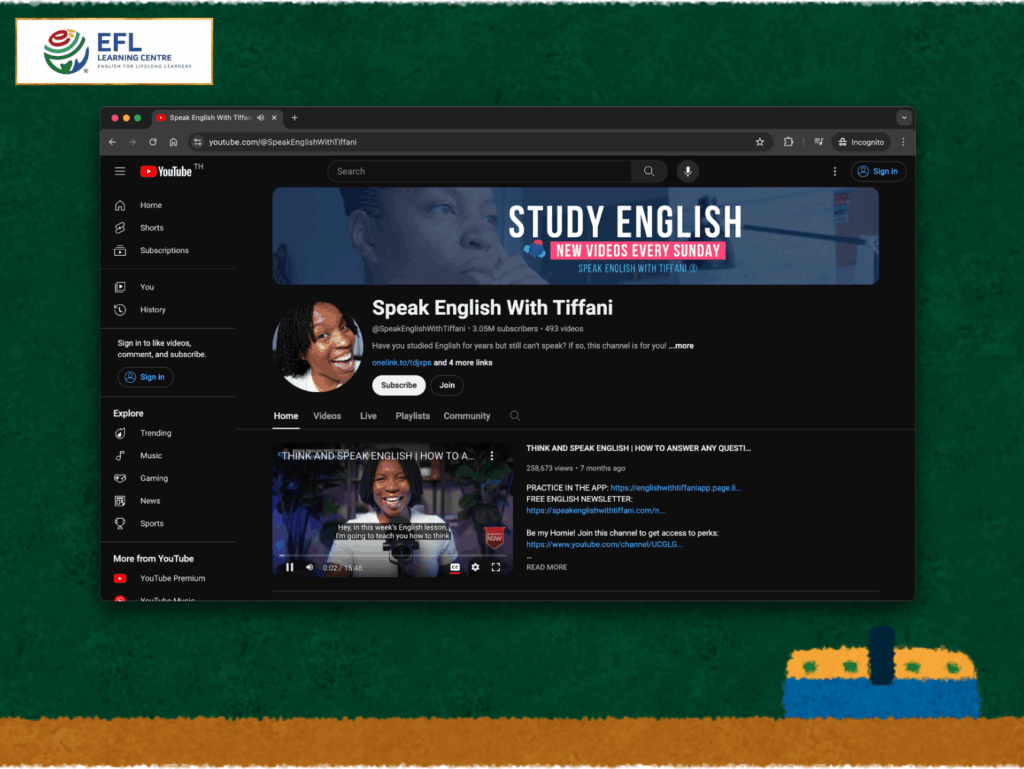View site information icon in address bar

coord(198,142)
